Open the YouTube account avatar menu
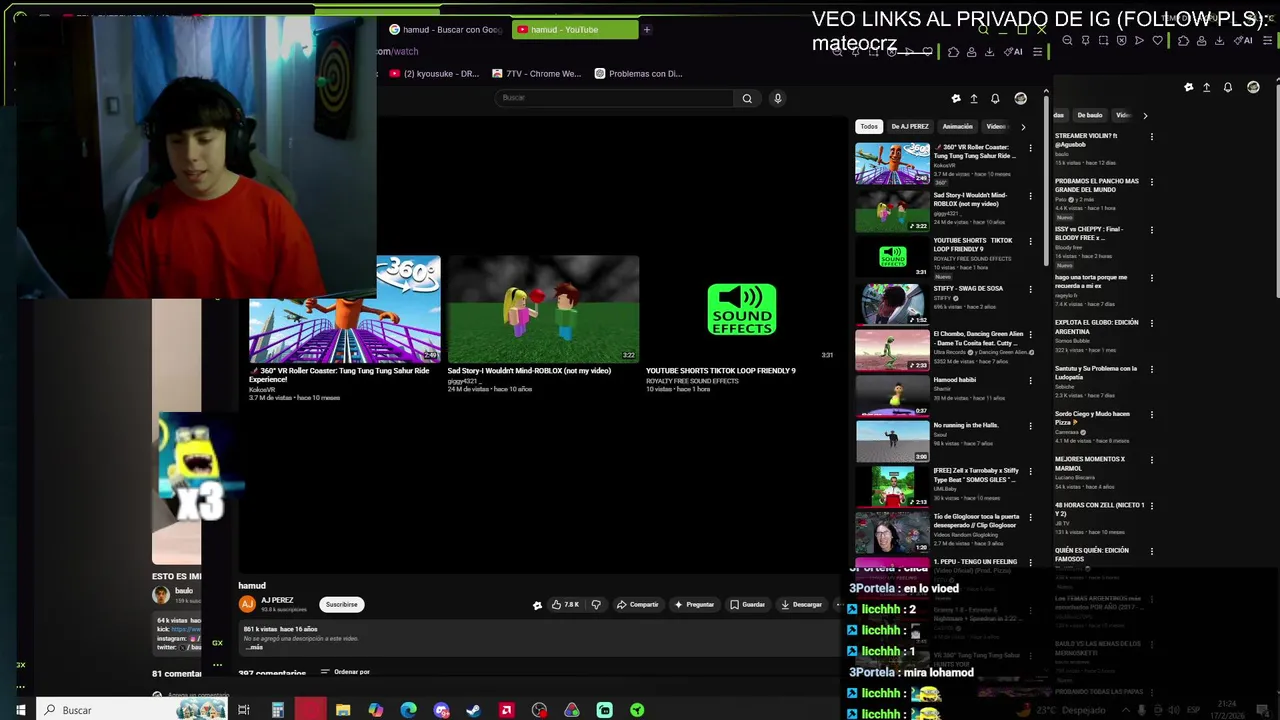This screenshot has height=720, width=1280. point(1020,99)
